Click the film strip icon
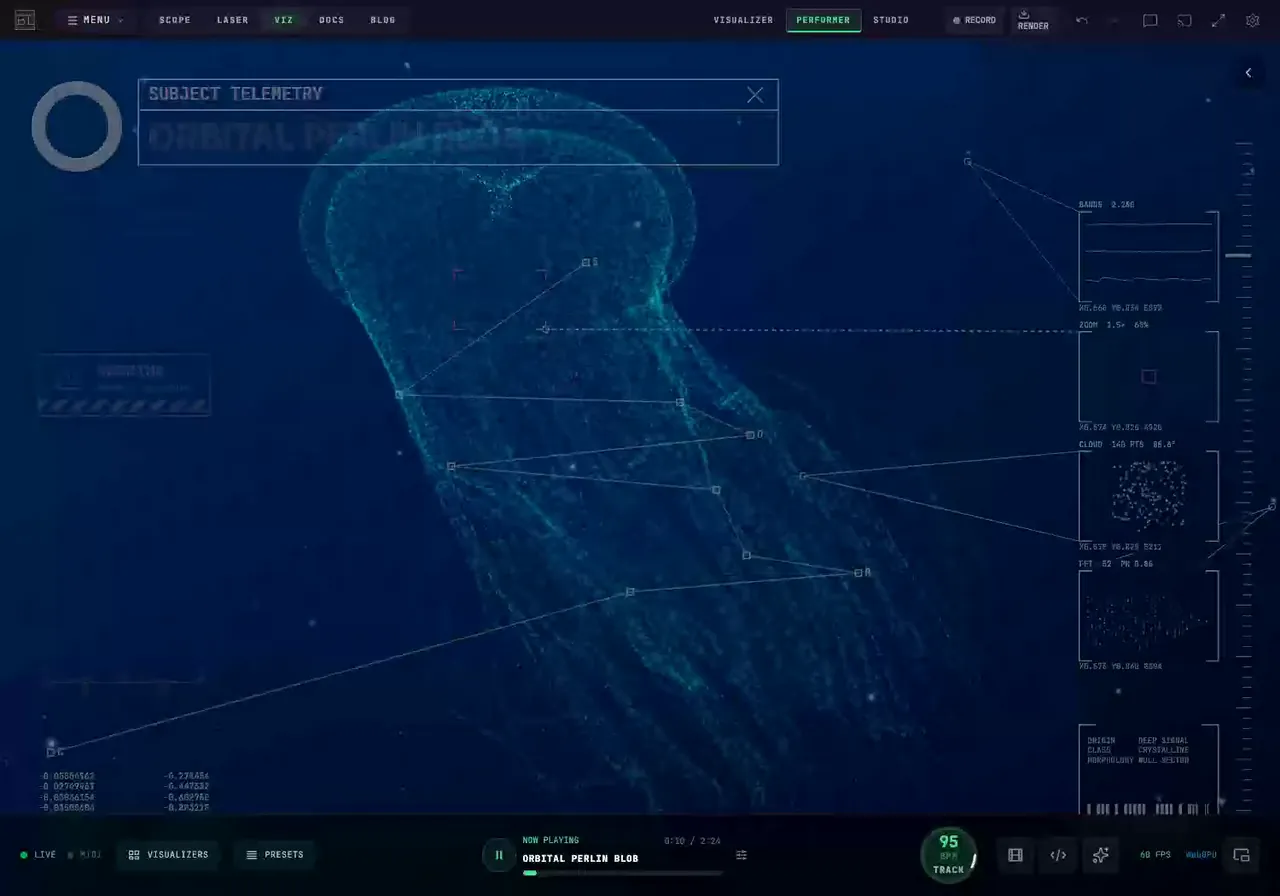 [x=1015, y=855]
